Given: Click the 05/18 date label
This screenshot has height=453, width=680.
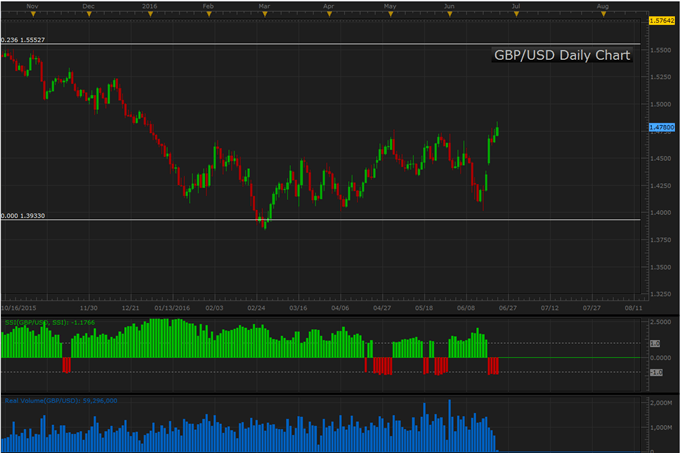Looking at the screenshot, I should (x=424, y=308).
